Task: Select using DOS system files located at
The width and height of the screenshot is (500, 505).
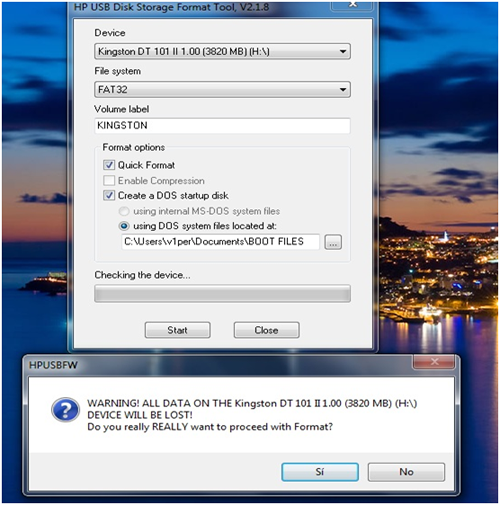Action: [x=124, y=226]
